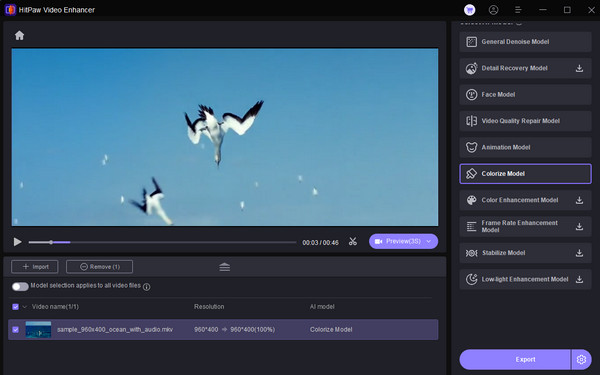
Task: Click the AI model column header
Action: [x=322, y=307]
